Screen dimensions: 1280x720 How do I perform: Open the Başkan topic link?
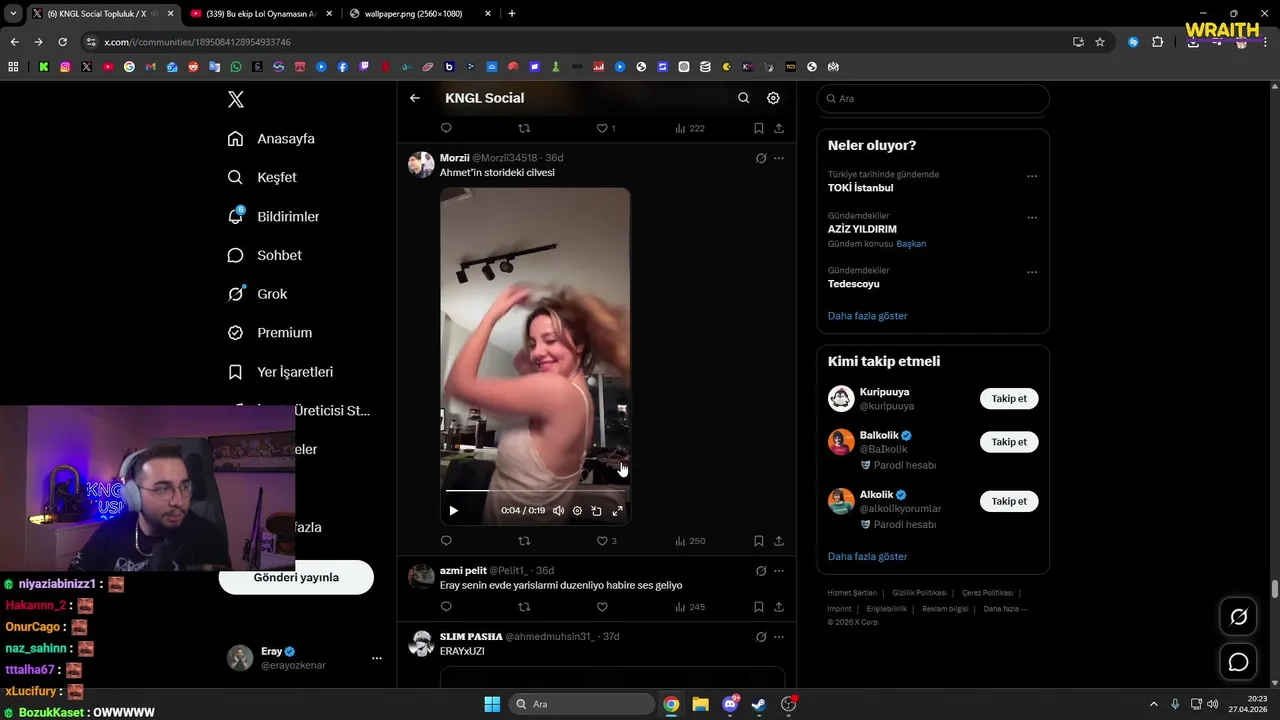pos(911,244)
